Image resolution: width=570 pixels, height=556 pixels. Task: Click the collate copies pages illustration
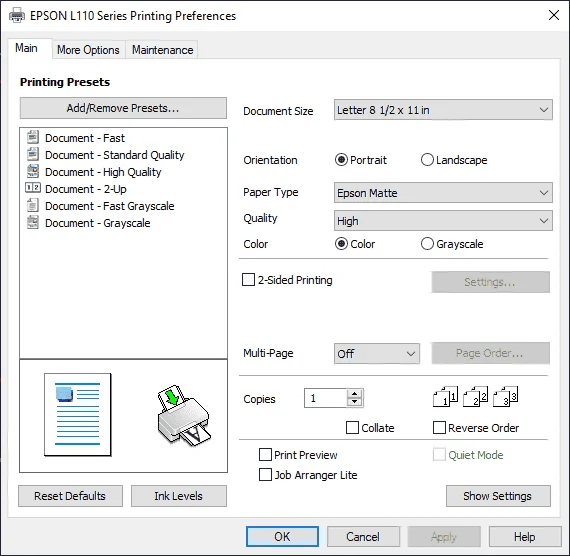coord(475,396)
